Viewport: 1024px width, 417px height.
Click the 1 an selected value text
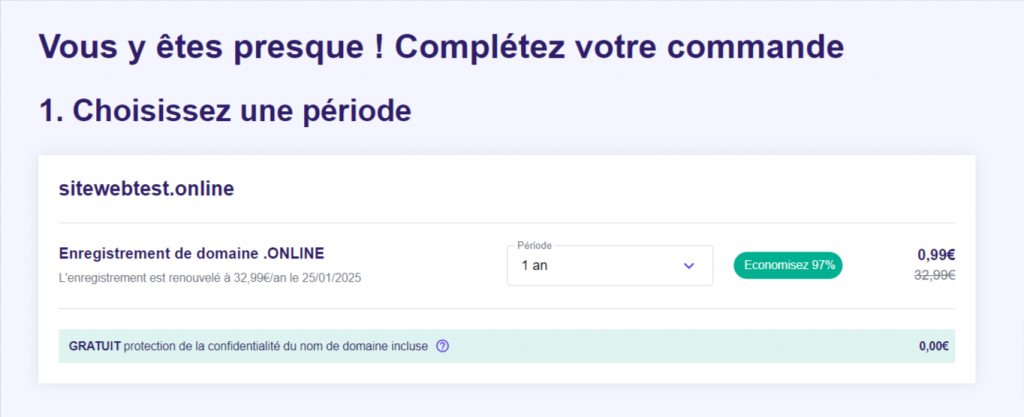pos(535,266)
